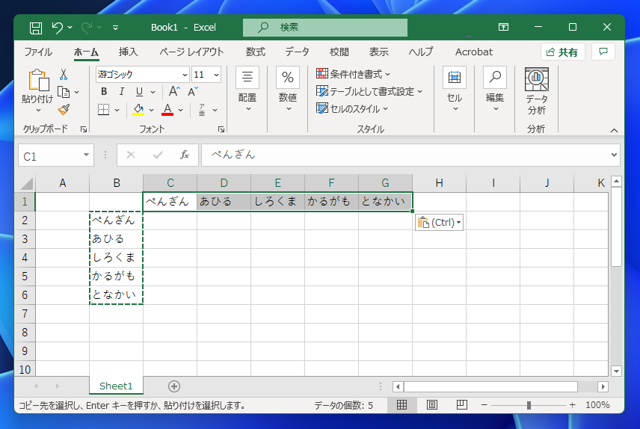Switch to Page Layout view

[x=432, y=405]
